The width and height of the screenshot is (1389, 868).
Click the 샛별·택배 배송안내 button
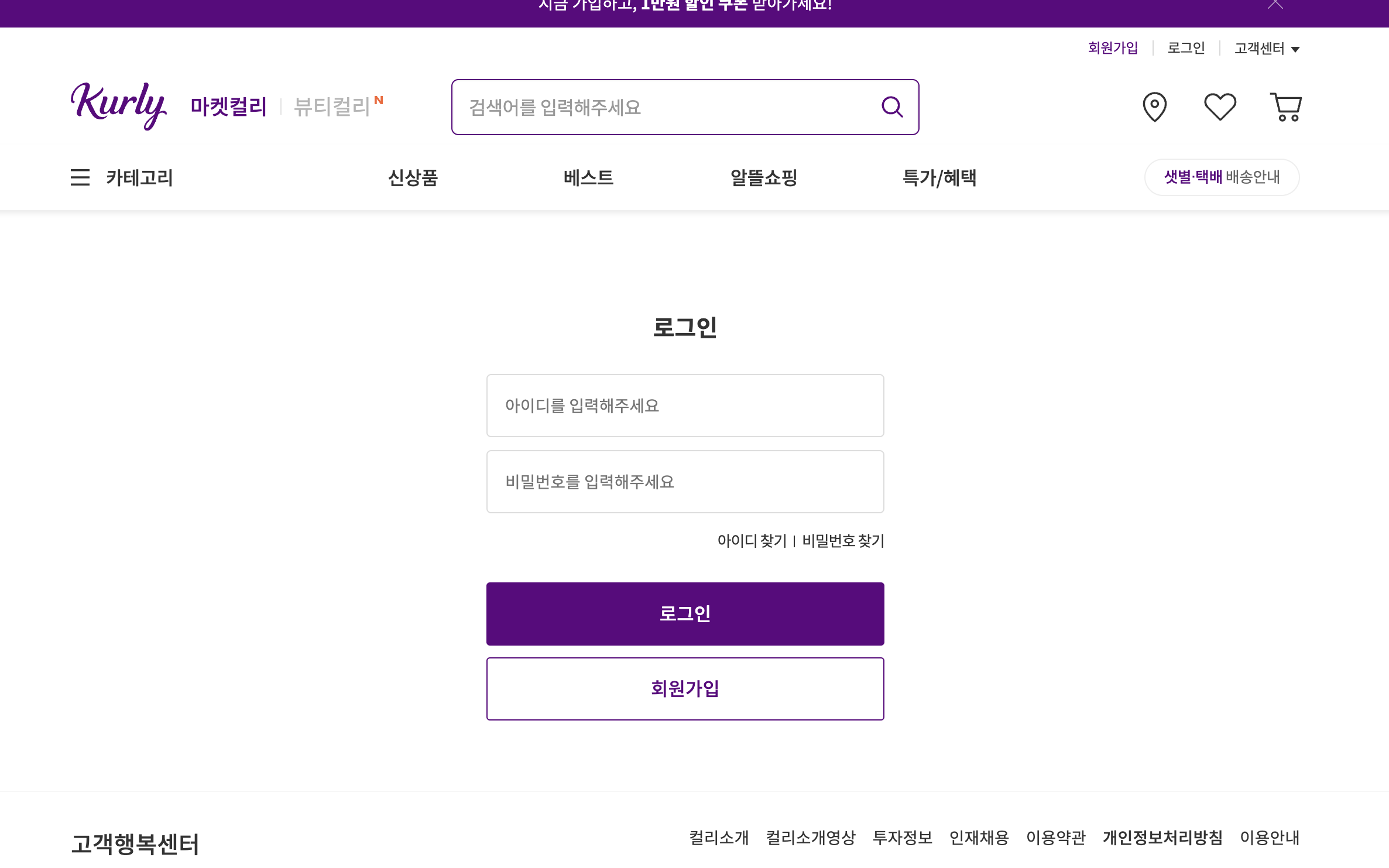click(1222, 177)
